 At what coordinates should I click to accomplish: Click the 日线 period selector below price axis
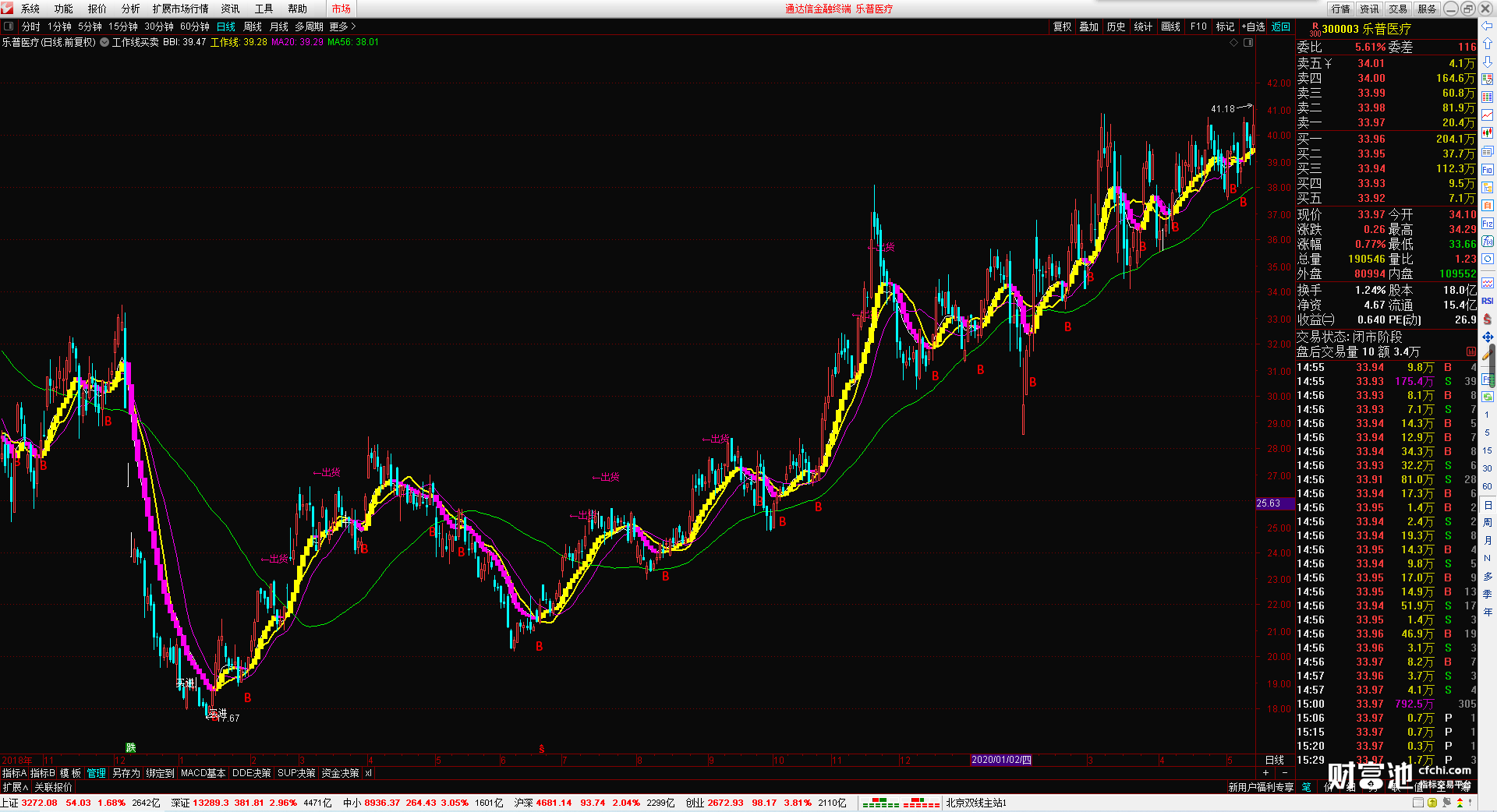[x=1275, y=760]
